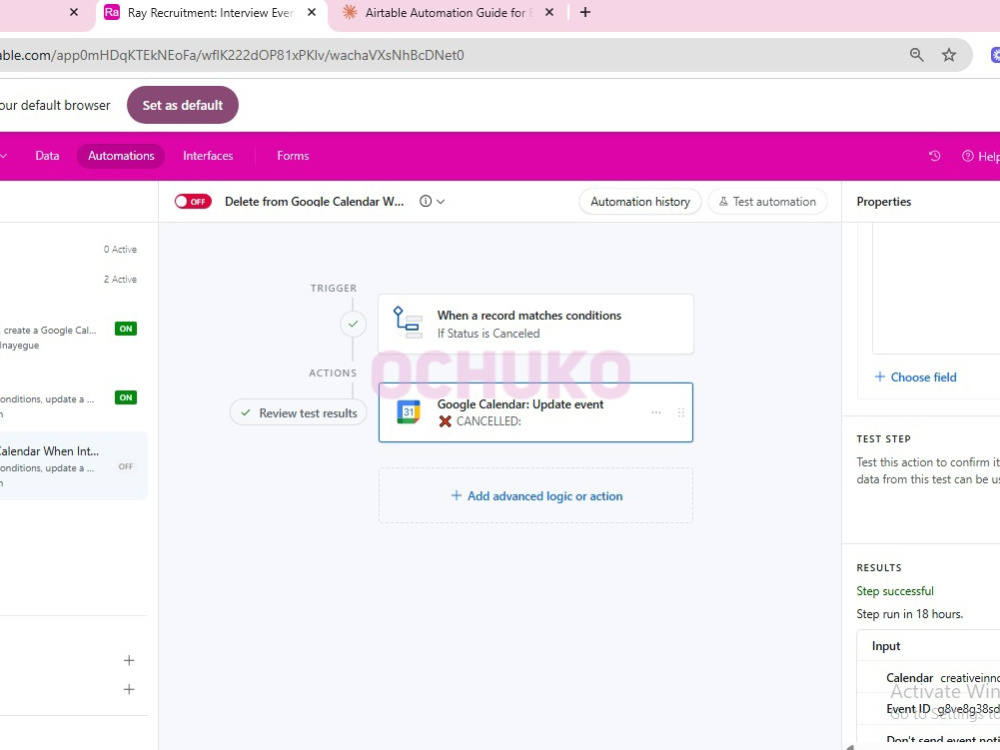Click Choose field link

[x=923, y=377]
